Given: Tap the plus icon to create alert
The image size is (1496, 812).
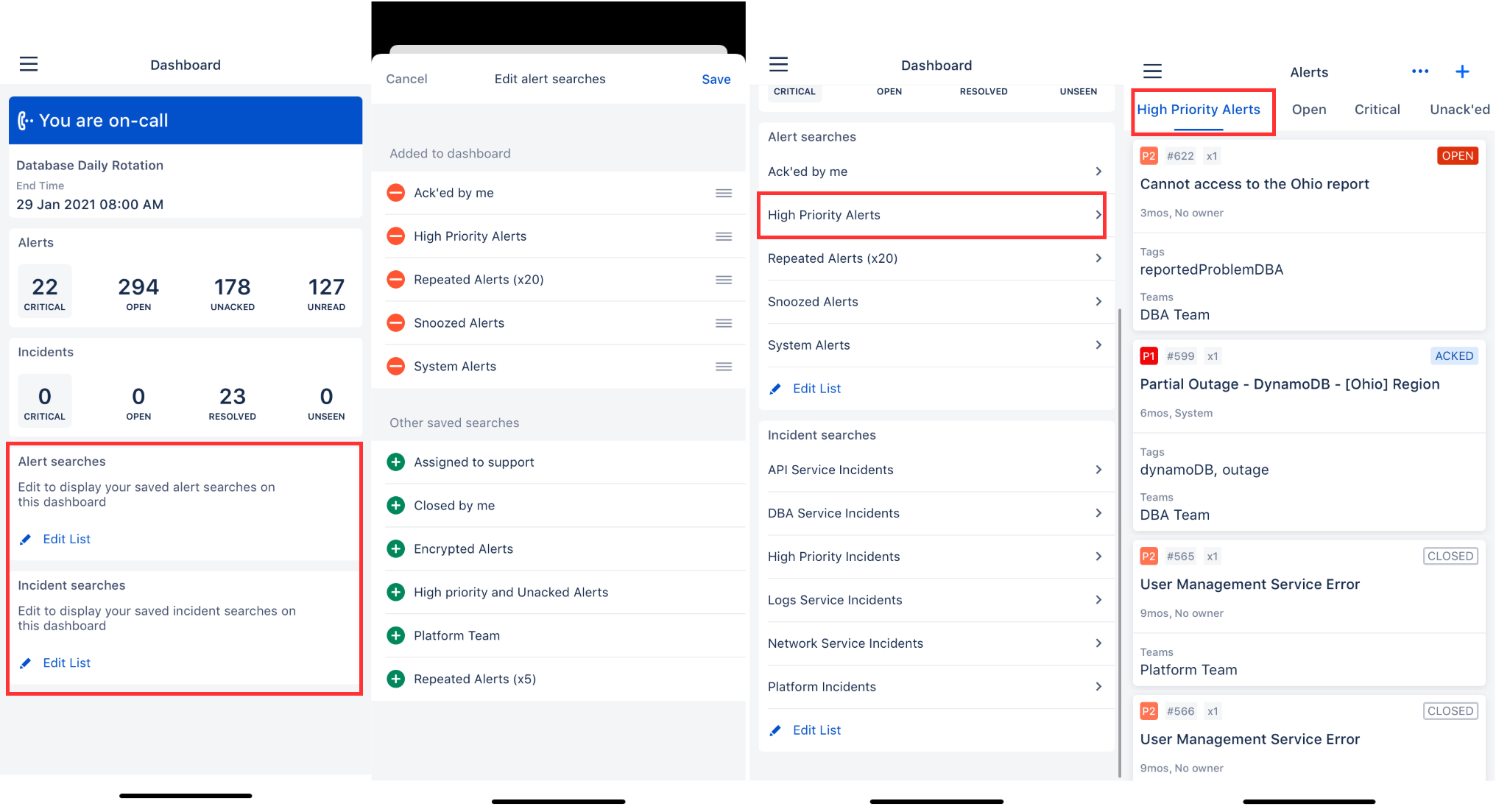Looking at the screenshot, I should [1462, 71].
